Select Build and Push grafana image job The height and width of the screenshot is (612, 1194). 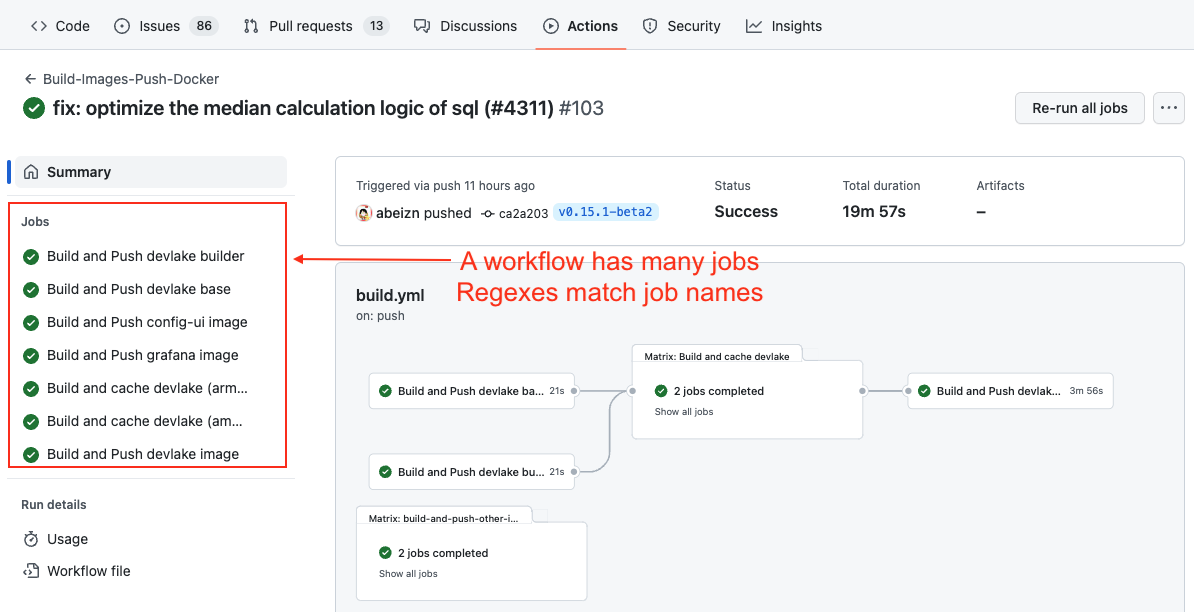click(x=142, y=355)
